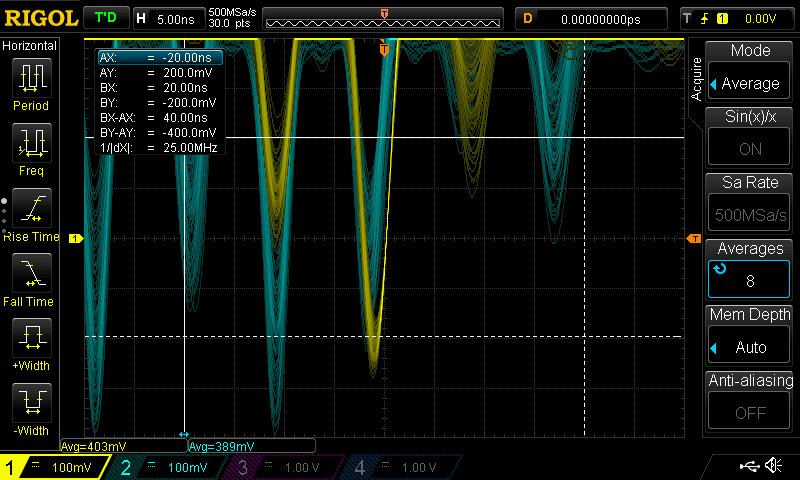Click the cursor handle at the bottom of the grid
Screen dimensions: 800x480
pos(184,435)
